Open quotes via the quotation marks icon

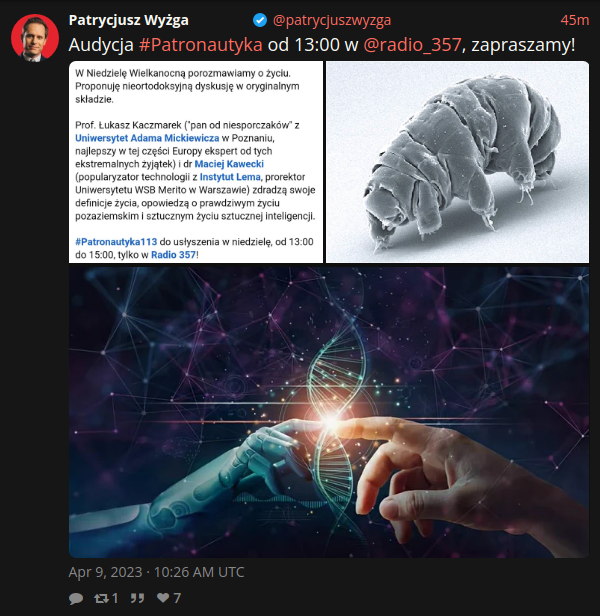point(137,598)
